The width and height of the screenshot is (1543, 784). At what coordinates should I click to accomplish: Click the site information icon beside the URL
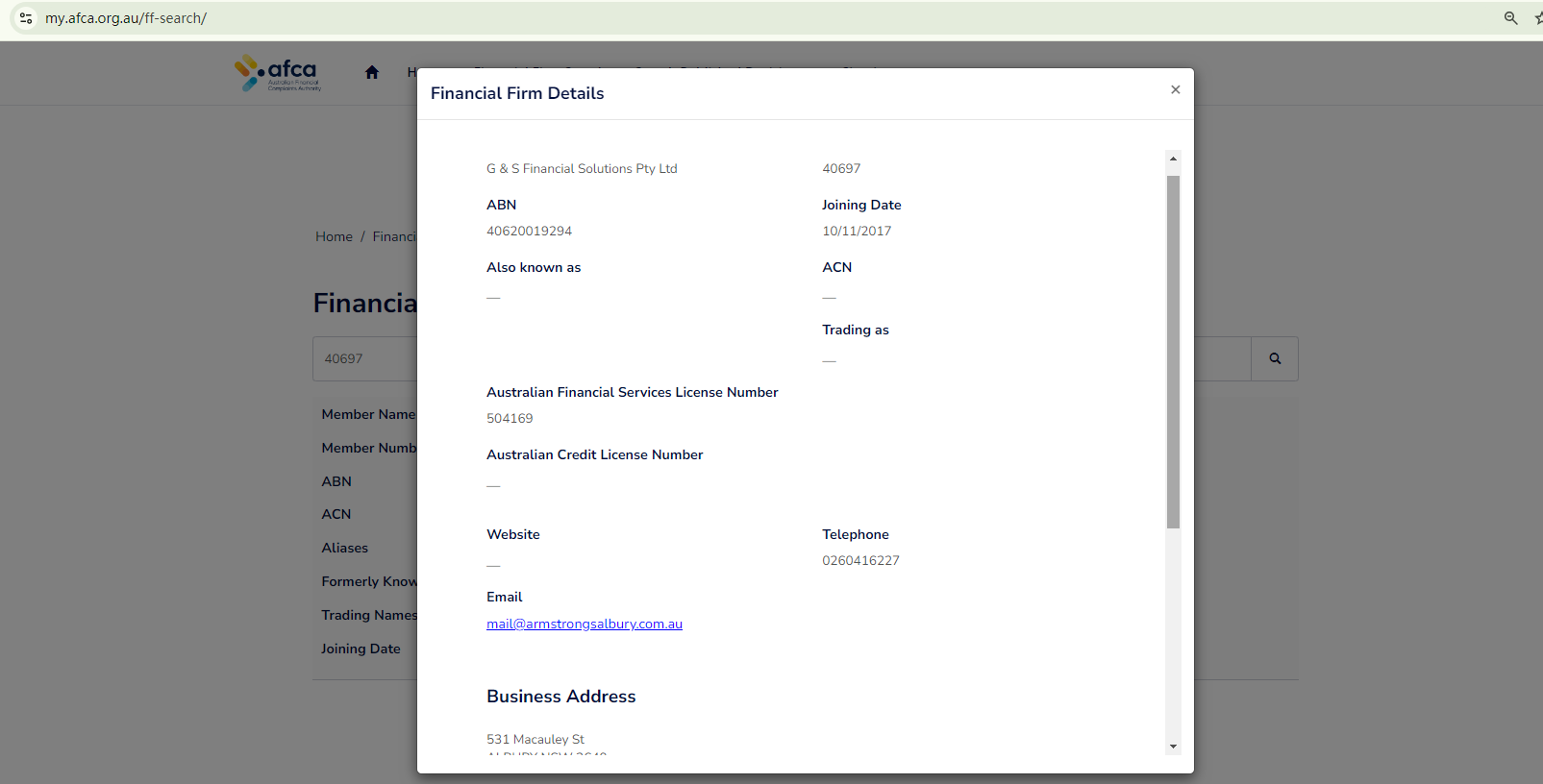click(26, 18)
